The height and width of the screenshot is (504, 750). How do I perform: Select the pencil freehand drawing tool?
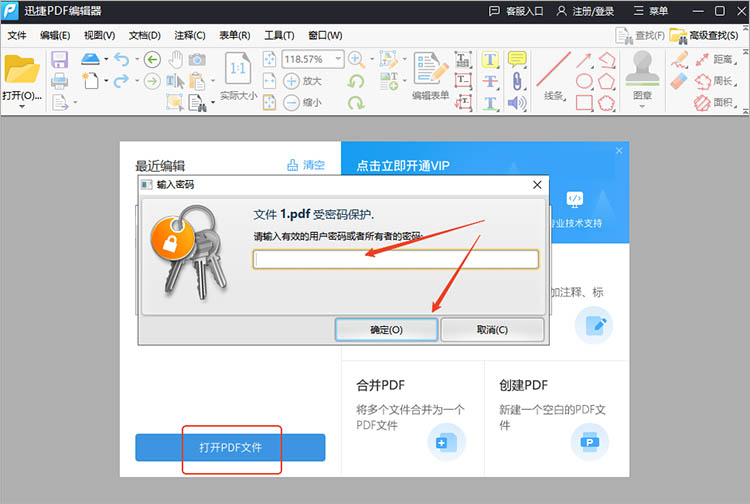679,59
